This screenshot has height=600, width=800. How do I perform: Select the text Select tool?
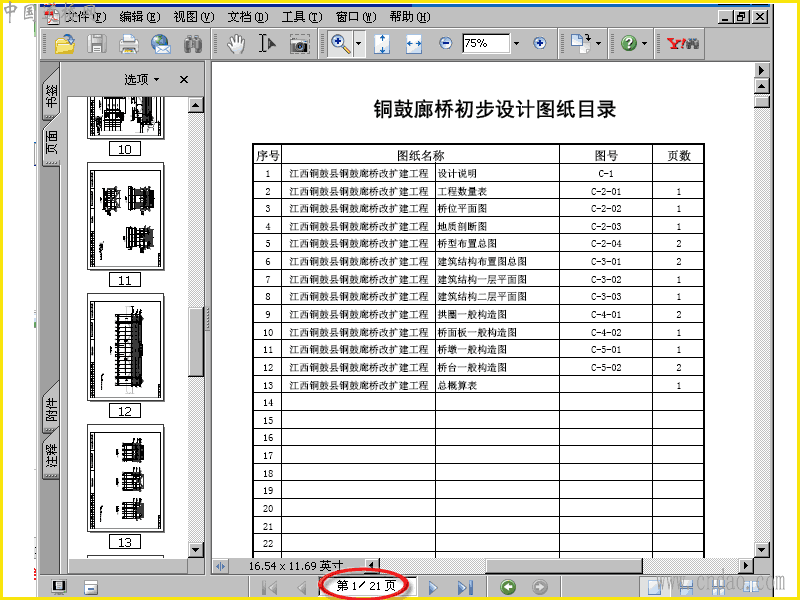pos(267,44)
